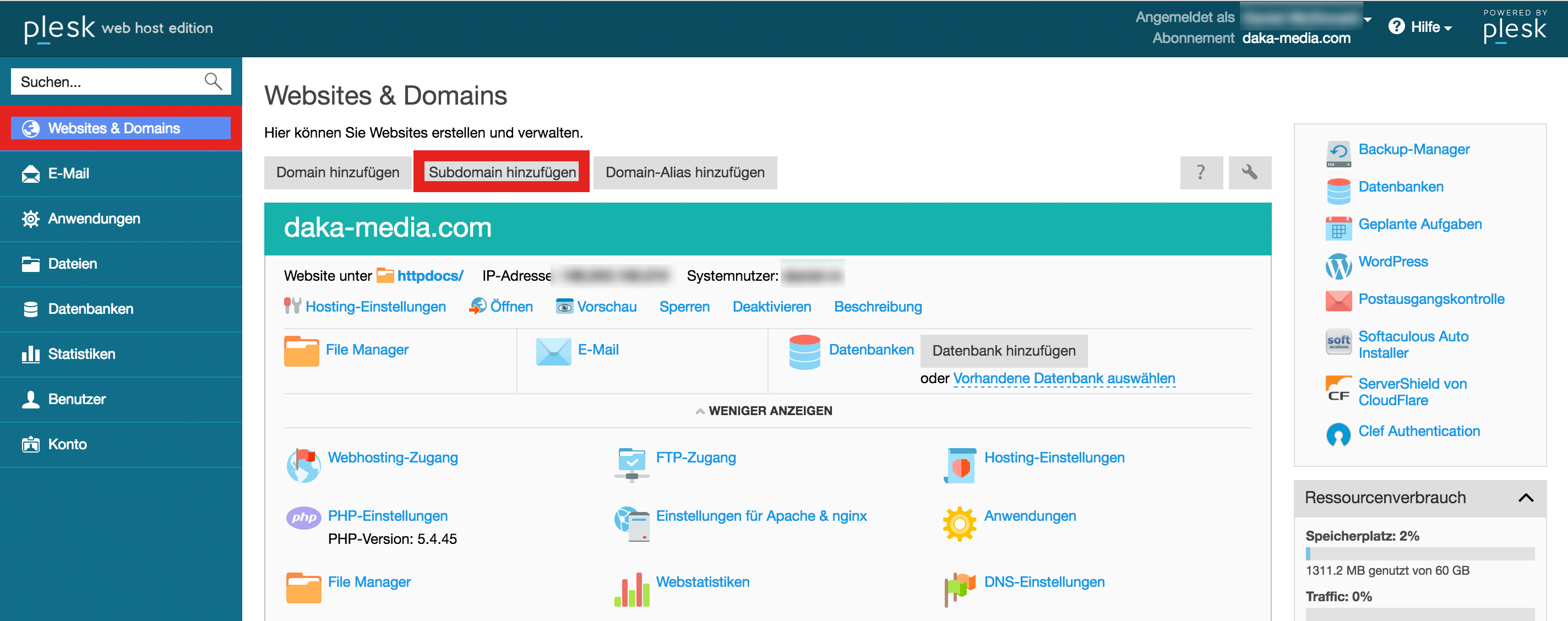Click the search magnifier icon
This screenshot has width=1568, height=621.
click(x=213, y=81)
